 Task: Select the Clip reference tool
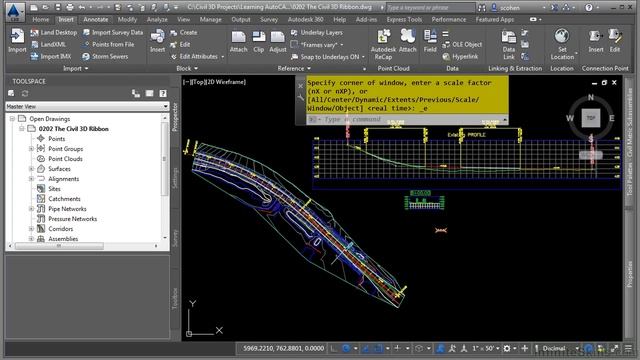[258, 42]
